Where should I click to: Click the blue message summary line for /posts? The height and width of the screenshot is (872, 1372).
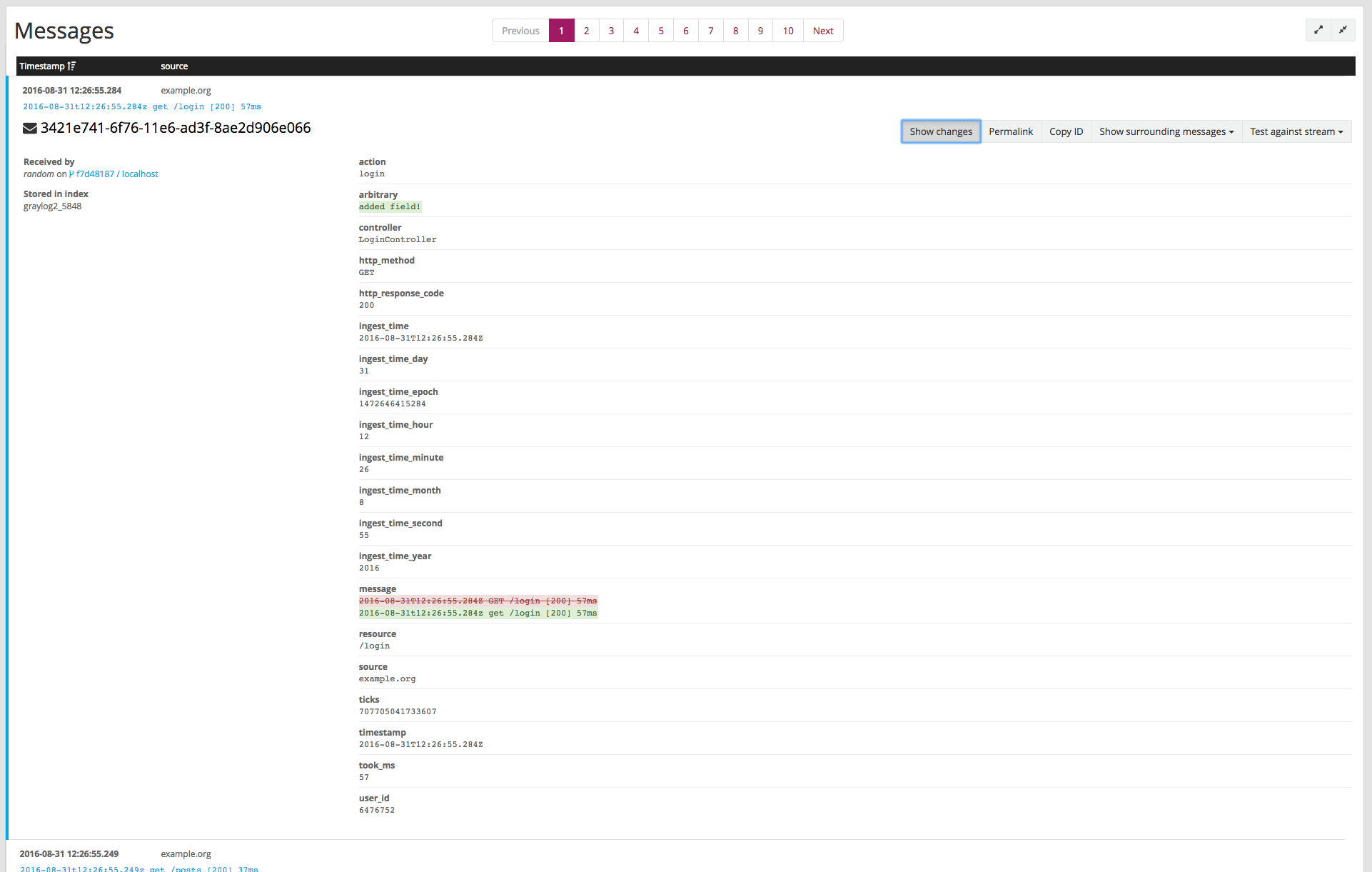139,869
